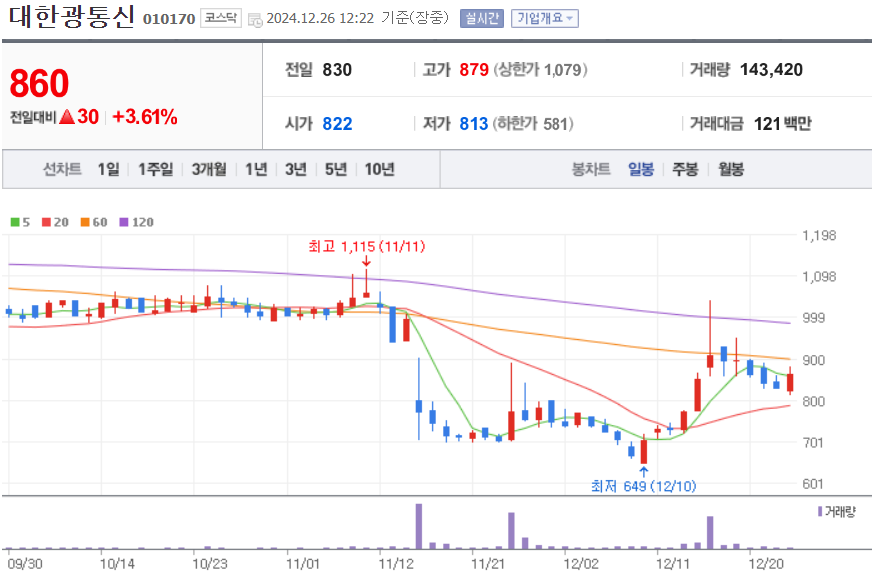Click the red 20-day moving average swatch
872x581 pixels.
[x=46, y=222]
